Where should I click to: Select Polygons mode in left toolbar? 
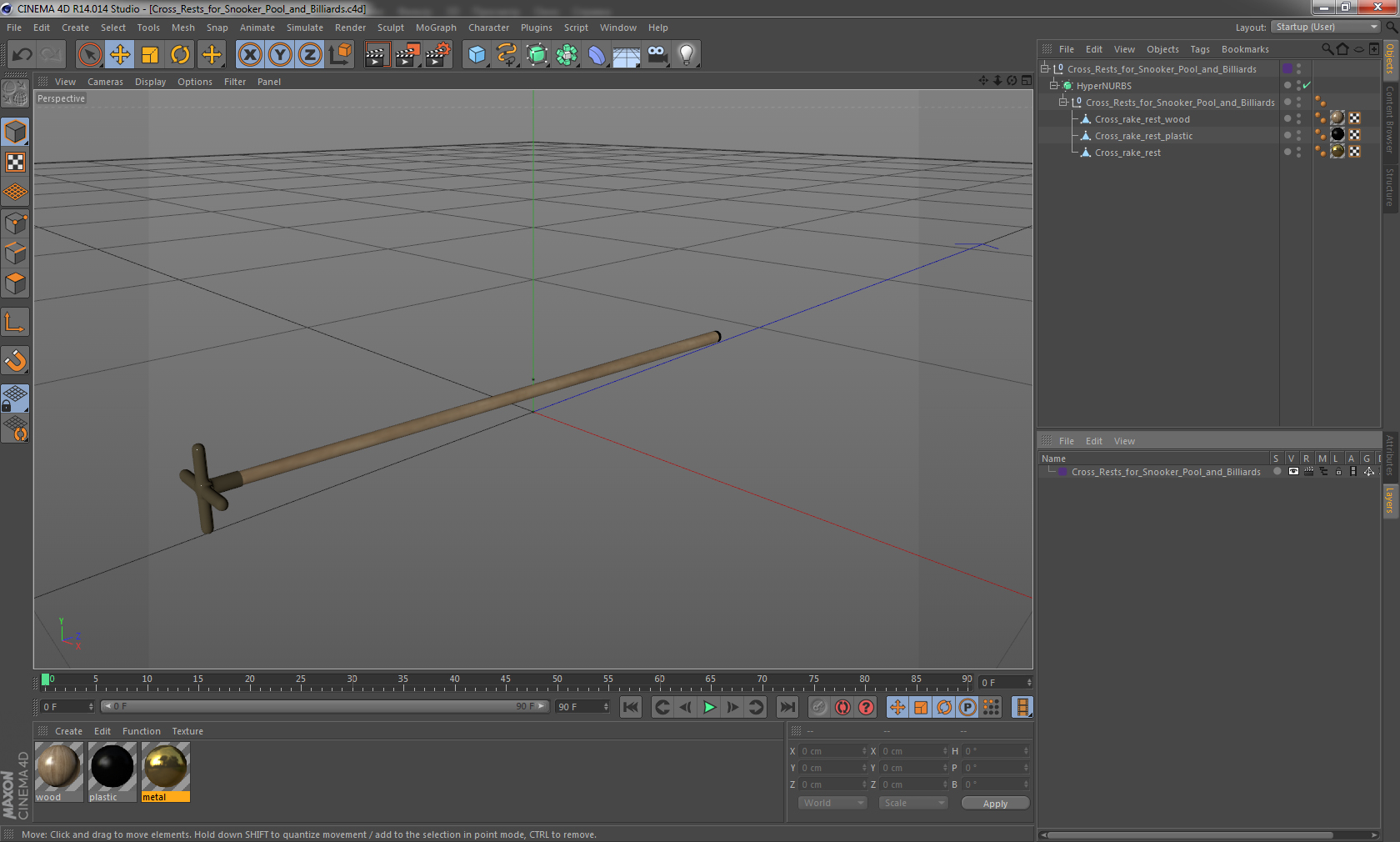point(15,283)
